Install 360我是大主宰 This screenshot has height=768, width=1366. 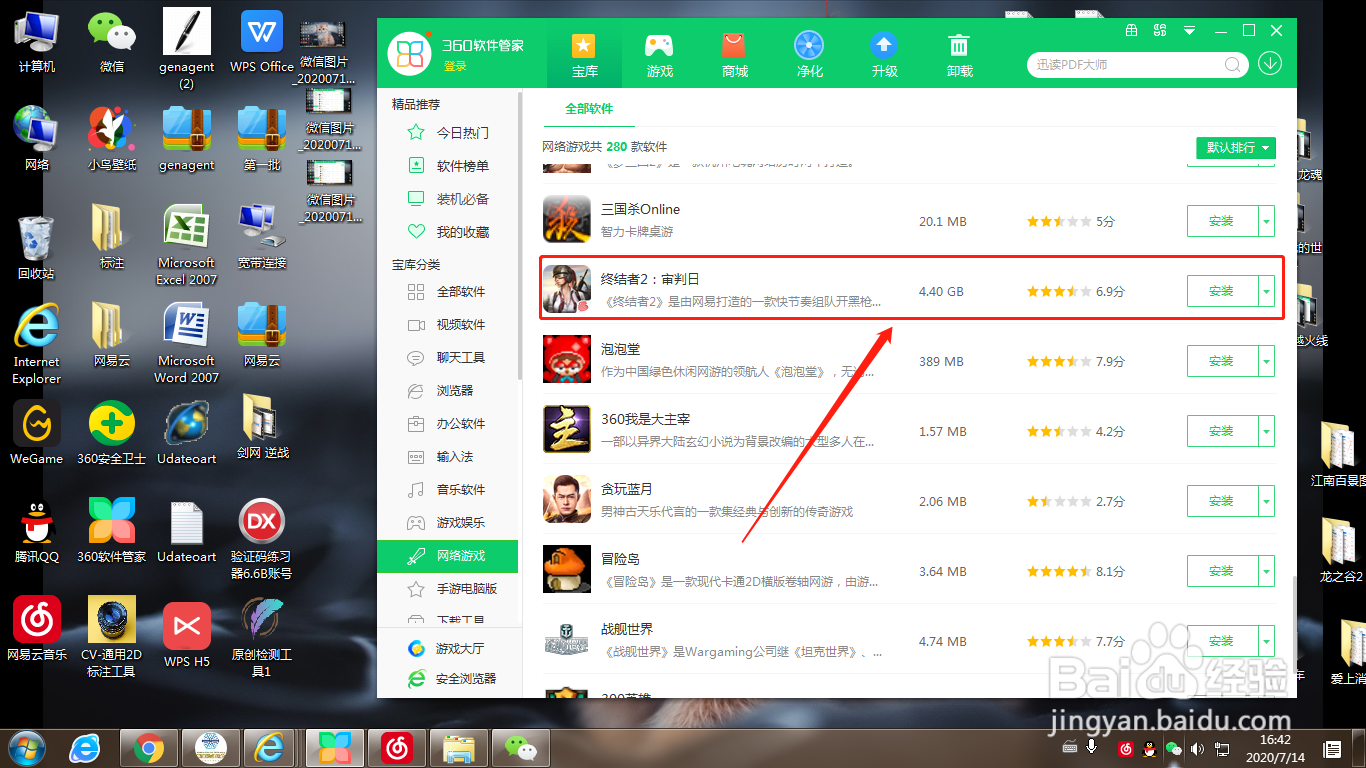click(1221, 431)
